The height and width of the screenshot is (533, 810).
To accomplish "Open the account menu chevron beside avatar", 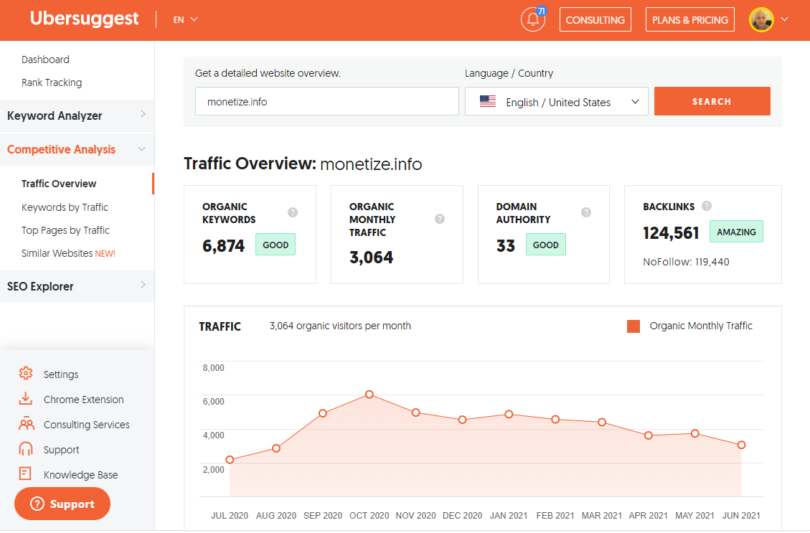I will pos(784,20).
